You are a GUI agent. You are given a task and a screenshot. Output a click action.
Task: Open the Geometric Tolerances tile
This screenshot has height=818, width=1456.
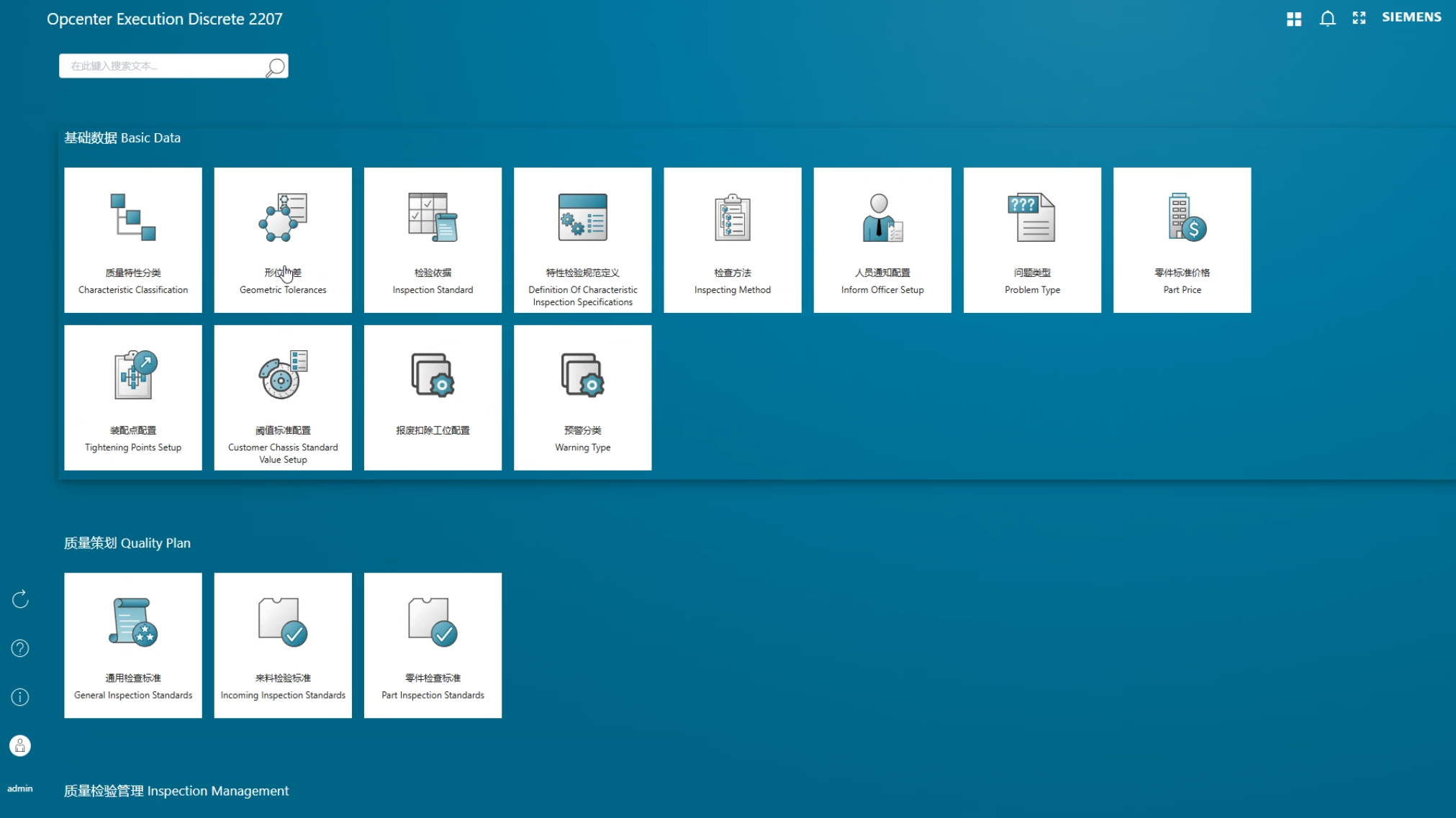283,240
